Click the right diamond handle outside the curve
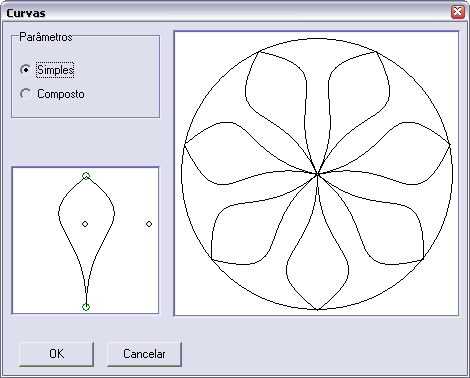Screen dimensions: 470x378 tap(149, 224)
